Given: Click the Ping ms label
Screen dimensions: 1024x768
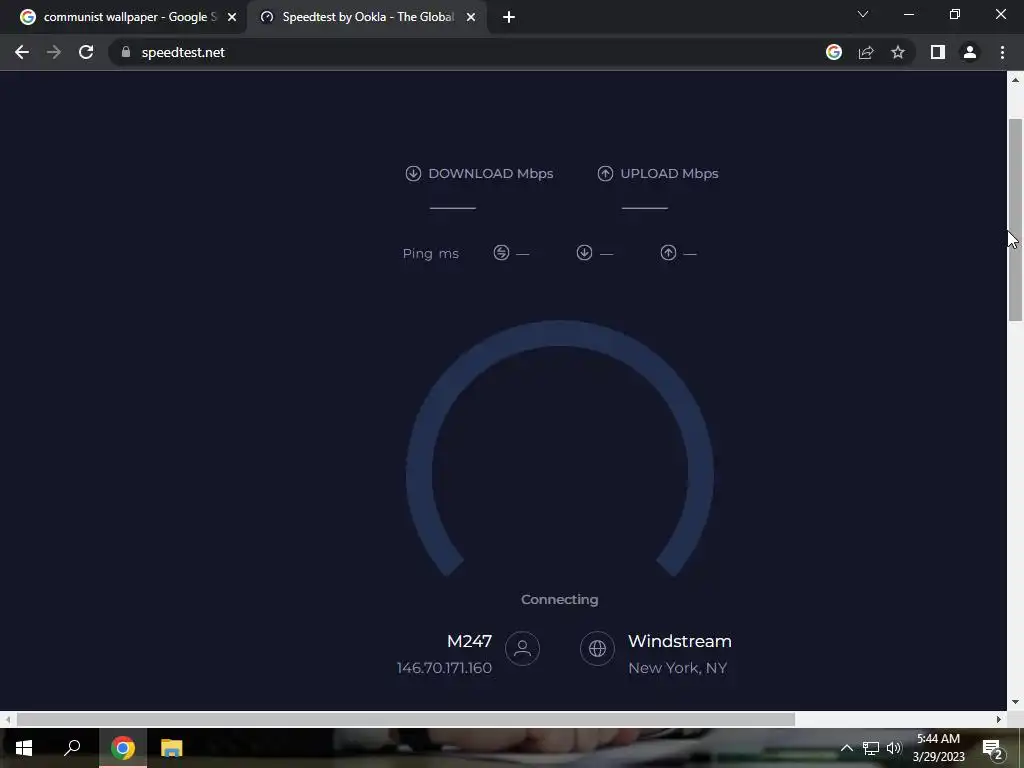Looking at the screenshot, I should pos(430,253).
